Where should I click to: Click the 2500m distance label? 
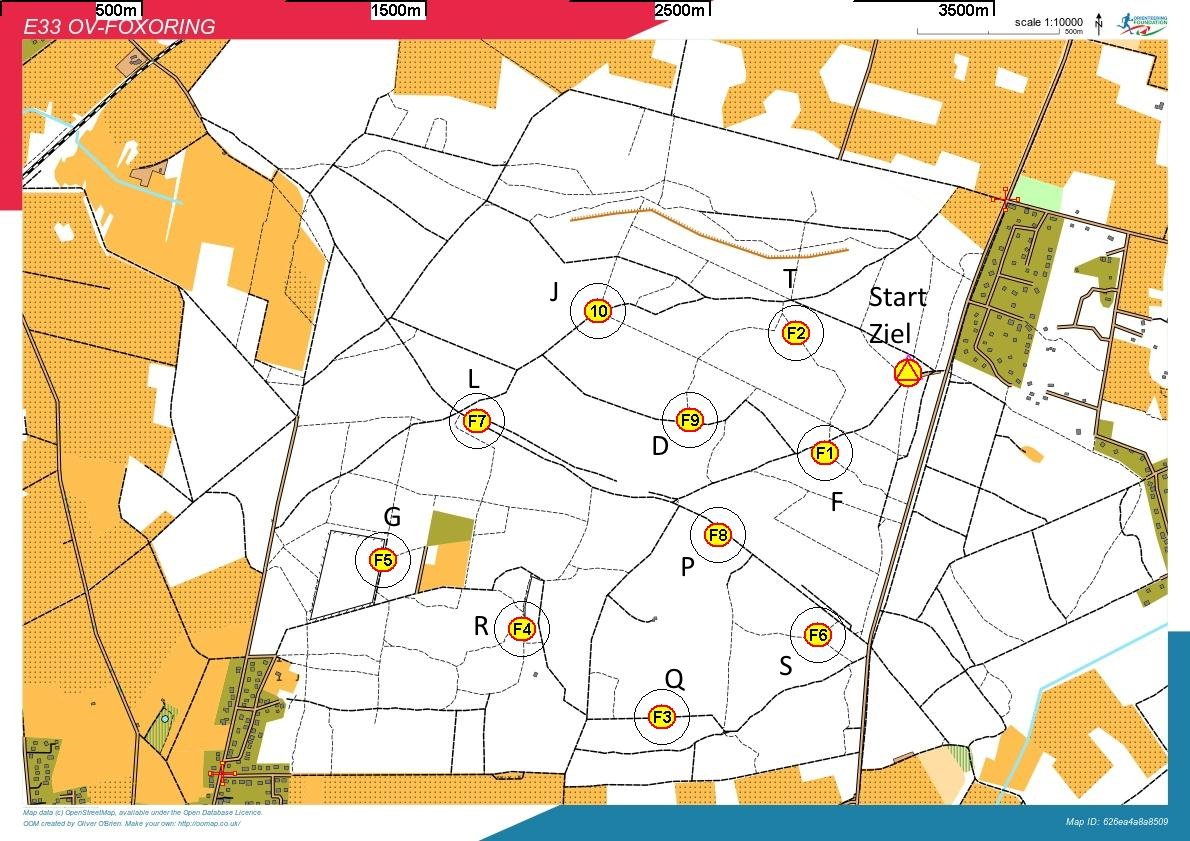pyautogui.click(x=681, y=10)
